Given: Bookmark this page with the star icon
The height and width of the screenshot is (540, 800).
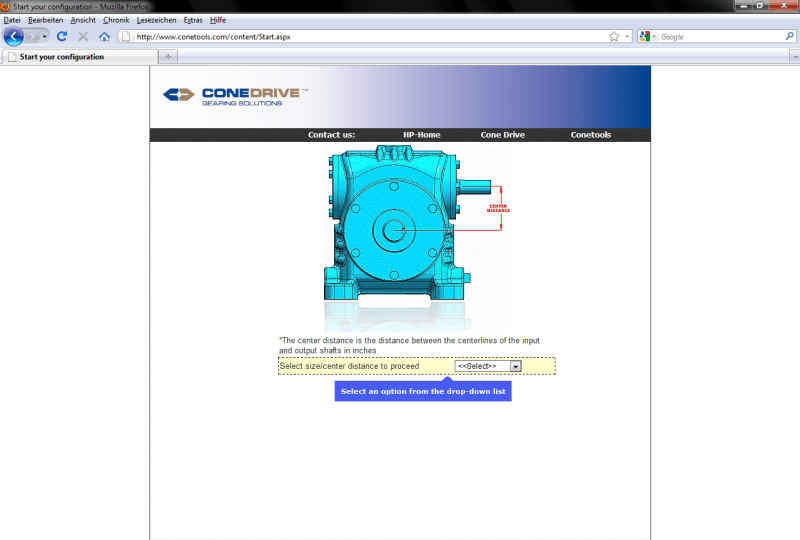Looking at the screenshot, I should (614, 37).
